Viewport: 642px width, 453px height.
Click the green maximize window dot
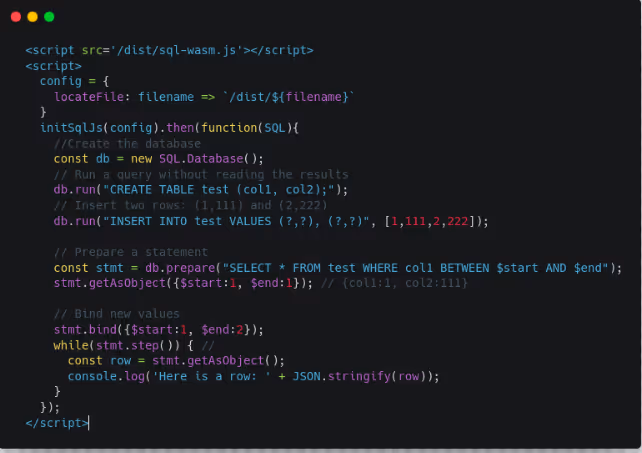pos(49,17)
